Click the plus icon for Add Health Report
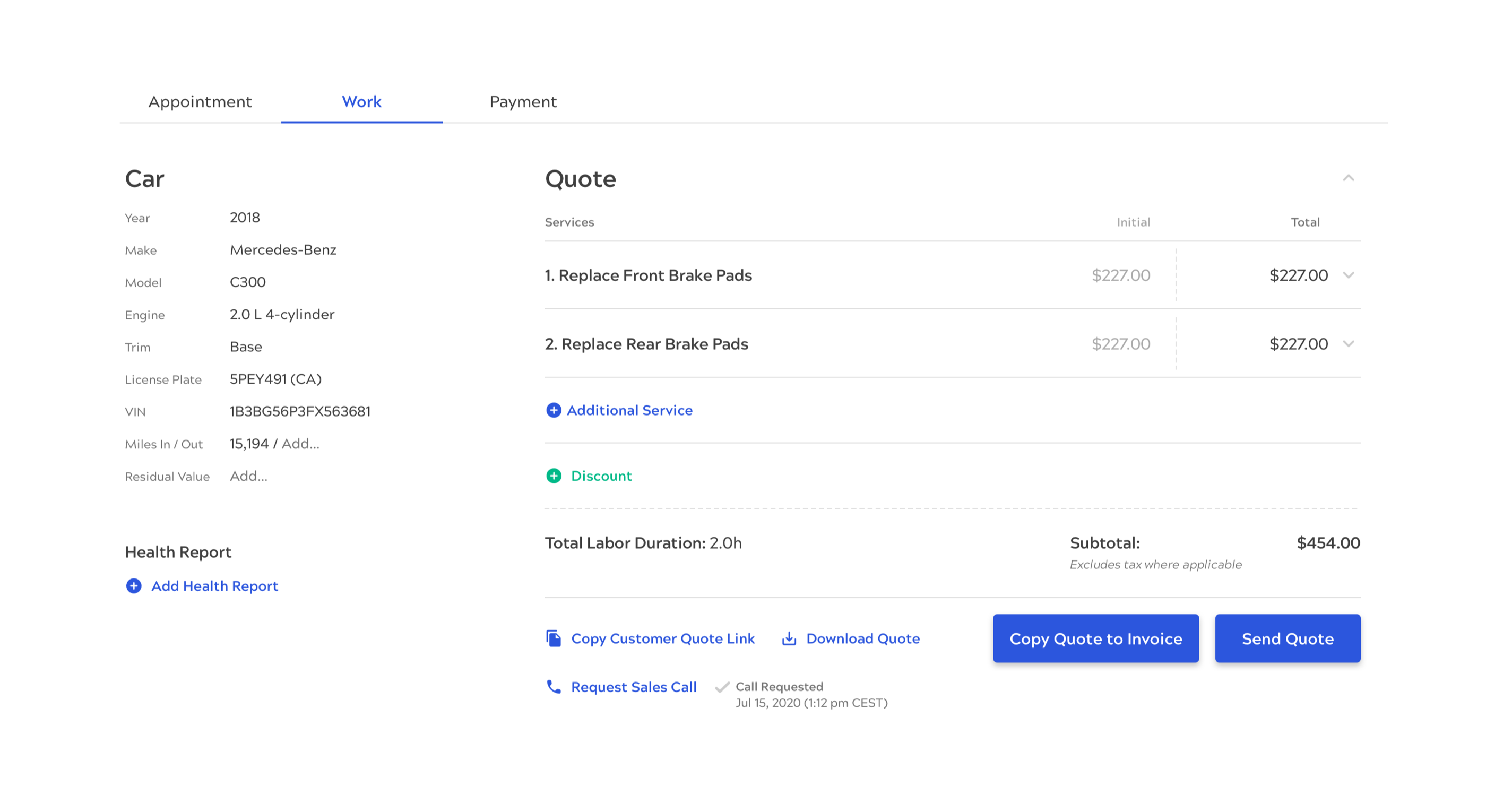The image size is (1486, 812). point(134,586)
